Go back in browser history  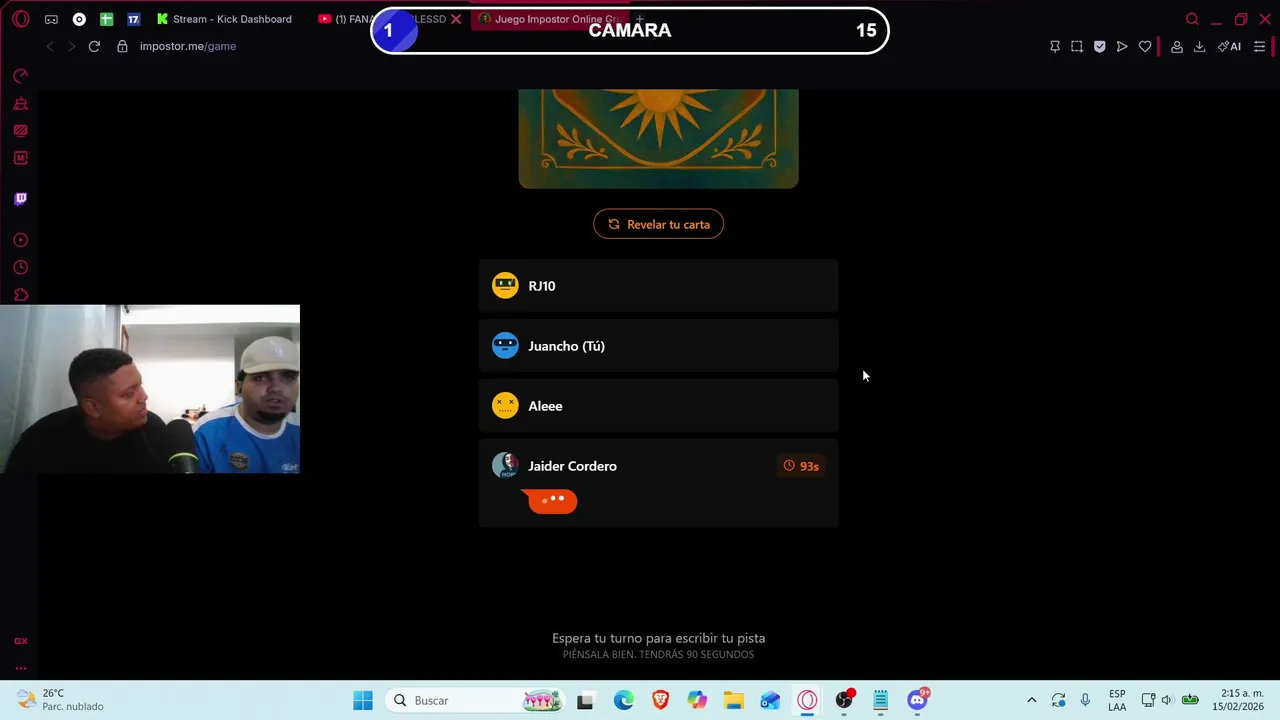click(50, 46)
